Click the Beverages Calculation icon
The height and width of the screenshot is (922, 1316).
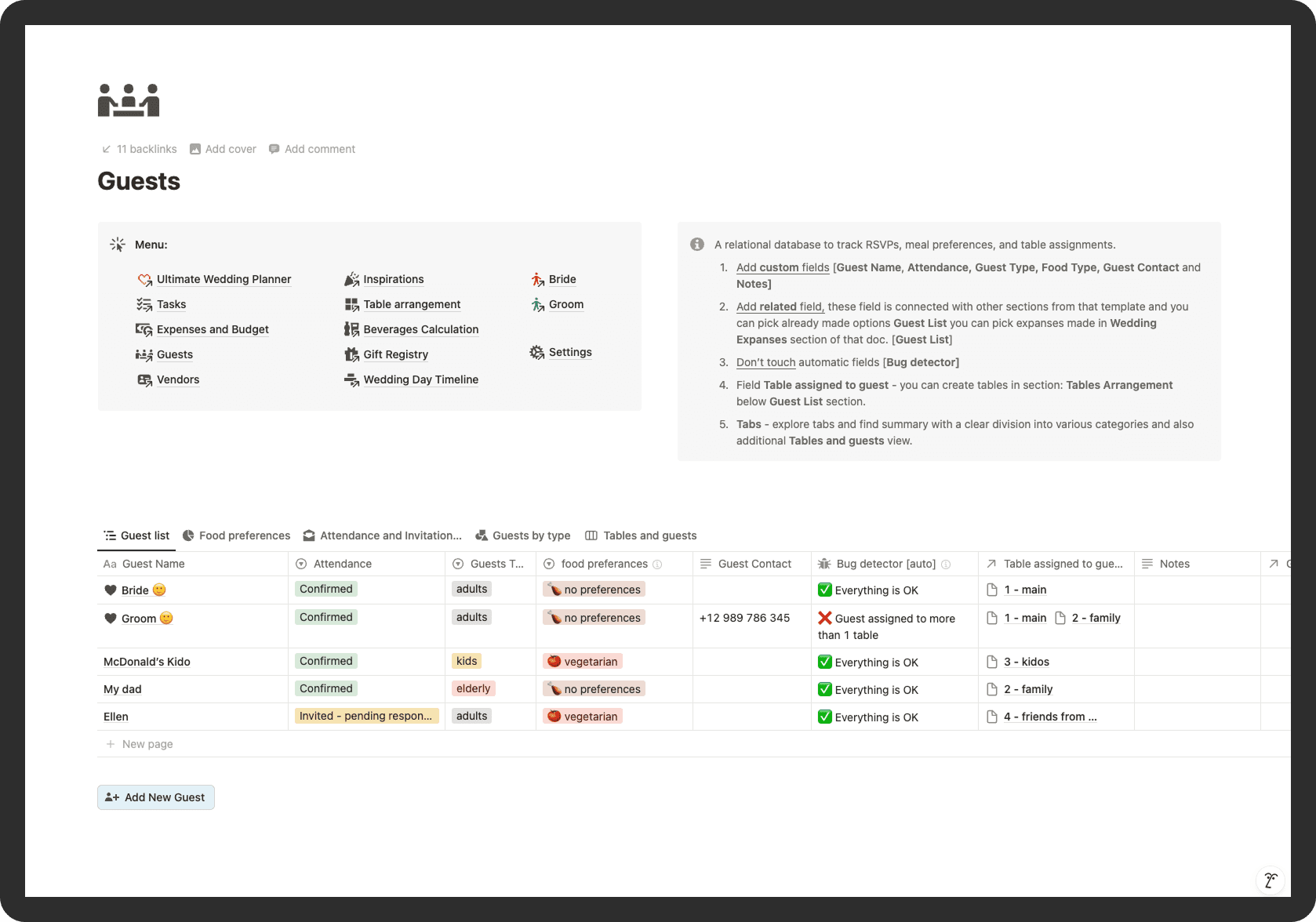coord(351,329)
